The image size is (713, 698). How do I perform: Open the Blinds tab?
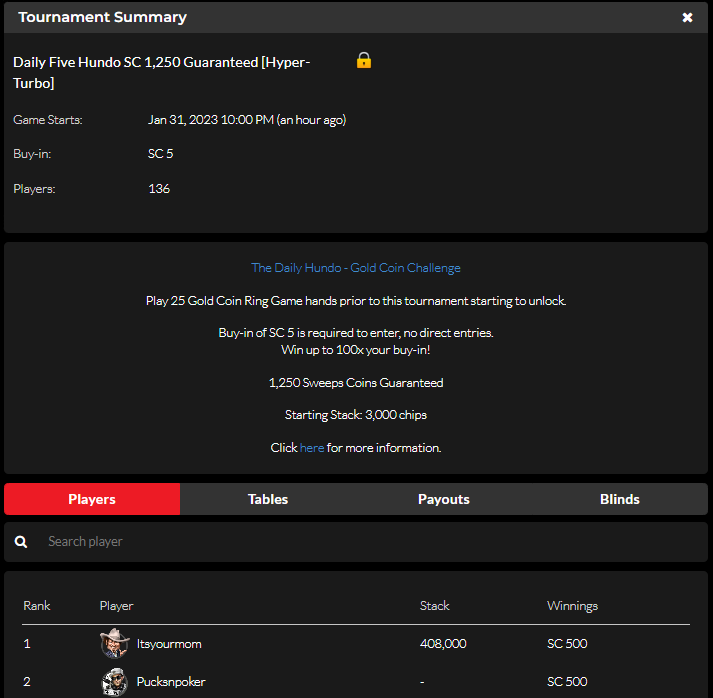[620, 499]
